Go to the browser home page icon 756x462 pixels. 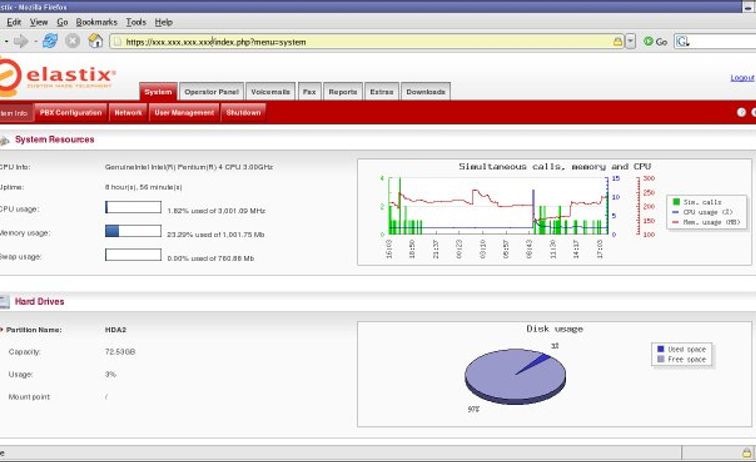95,41
